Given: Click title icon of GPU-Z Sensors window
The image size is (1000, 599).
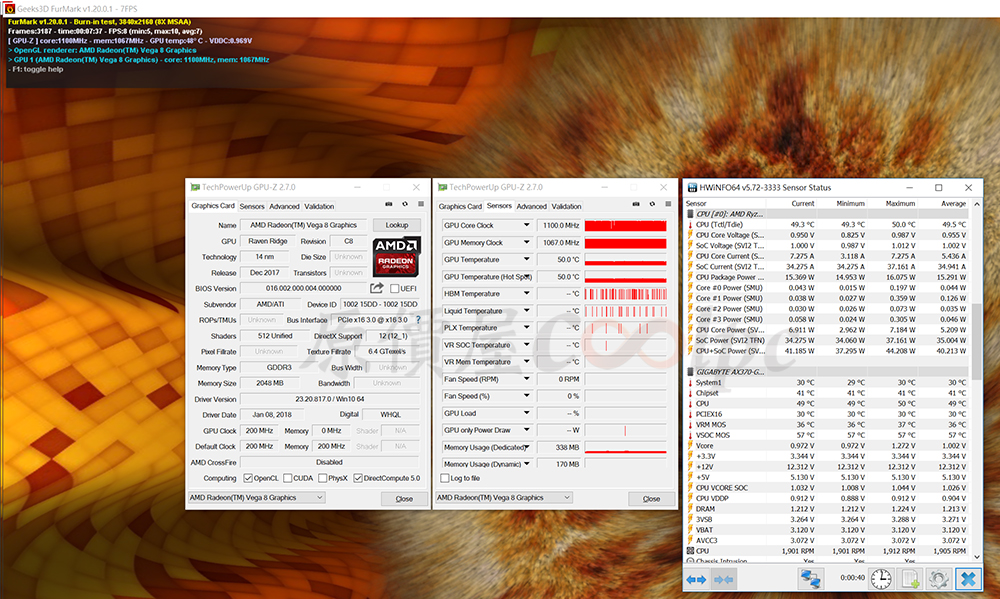Looking at the screenshot, I should coord(442,187).
